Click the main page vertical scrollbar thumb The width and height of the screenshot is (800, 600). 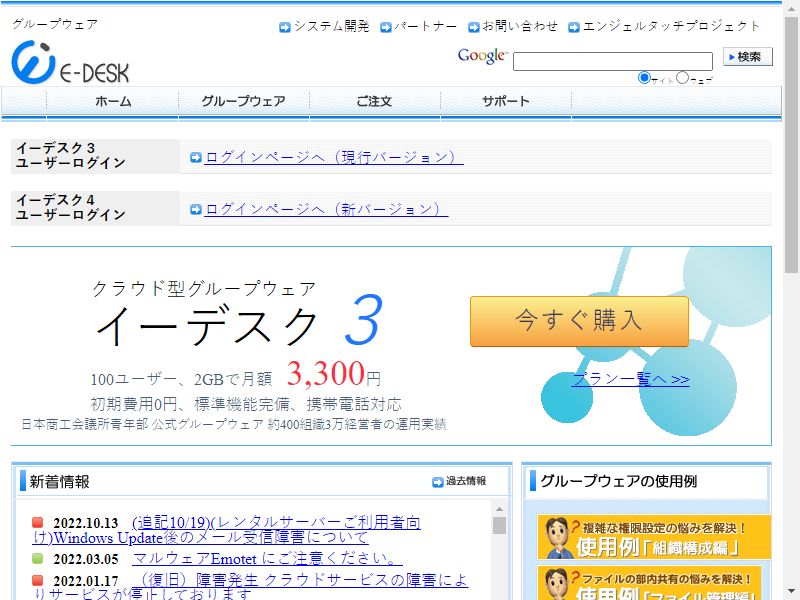coord(791,144)
